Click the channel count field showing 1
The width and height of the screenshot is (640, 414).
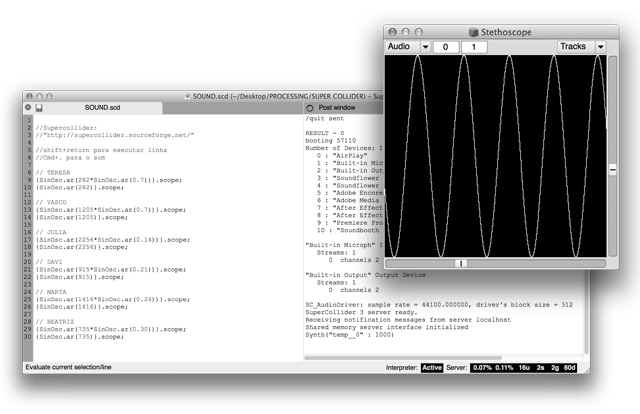(472, 47)
